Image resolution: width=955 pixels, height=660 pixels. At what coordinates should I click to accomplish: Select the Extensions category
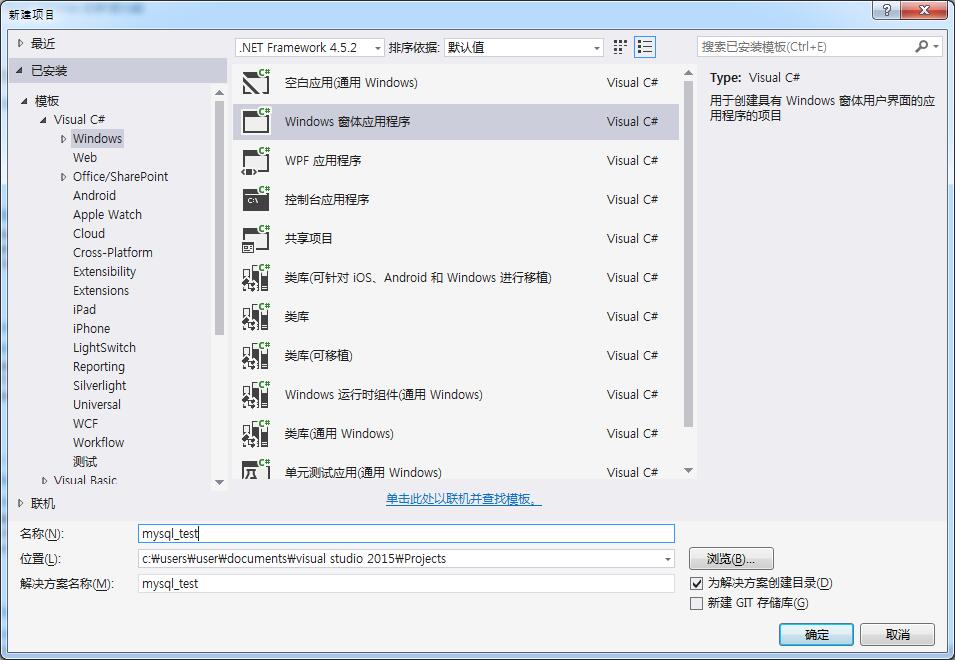click(101, 290)
